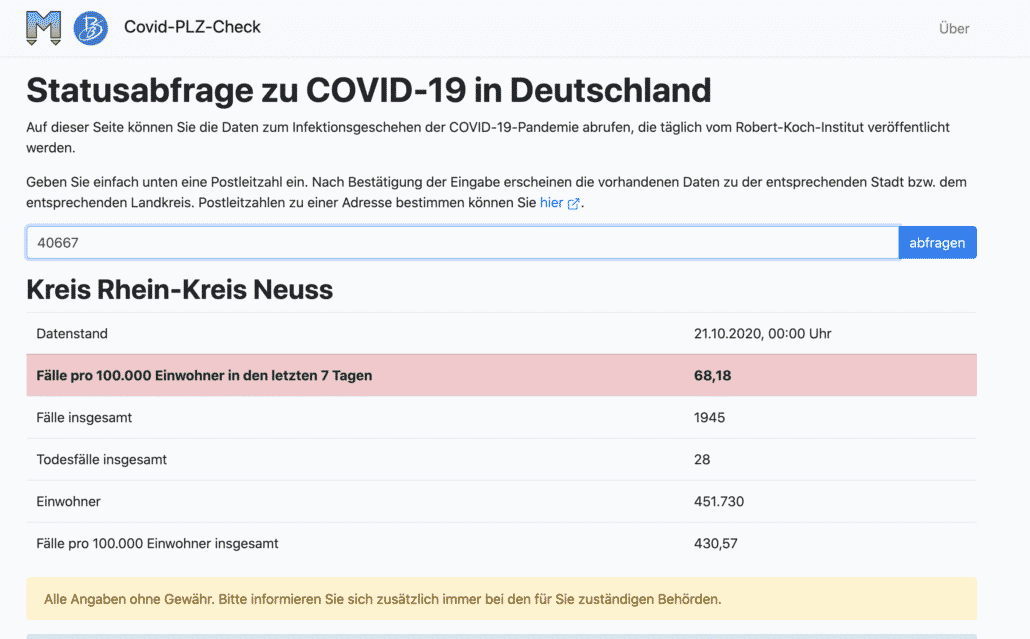Click the Fälle insgesamt value 1945
Viewport: 1030px width, 639px height.
click(x=709, y=417)
